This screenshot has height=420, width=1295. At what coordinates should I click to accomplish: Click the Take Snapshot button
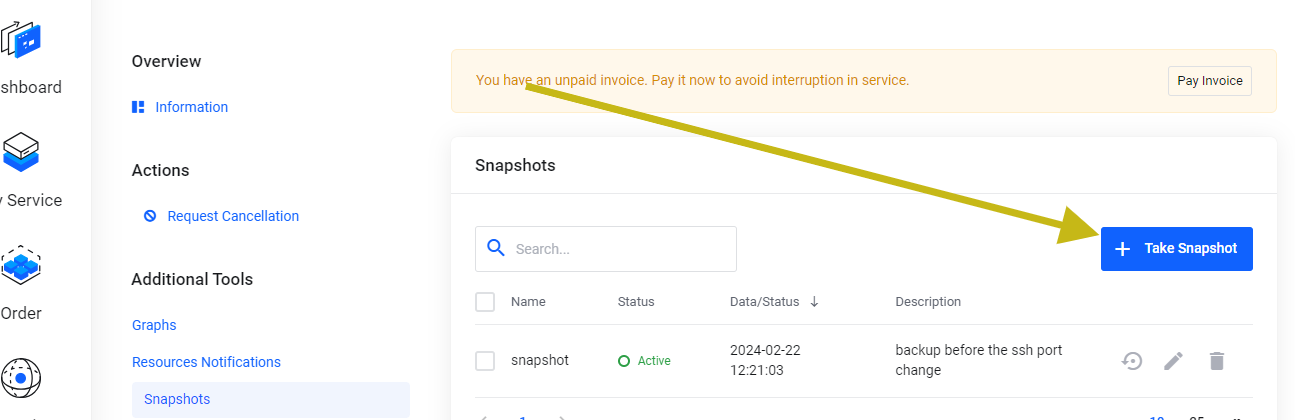click(1176, 249)
